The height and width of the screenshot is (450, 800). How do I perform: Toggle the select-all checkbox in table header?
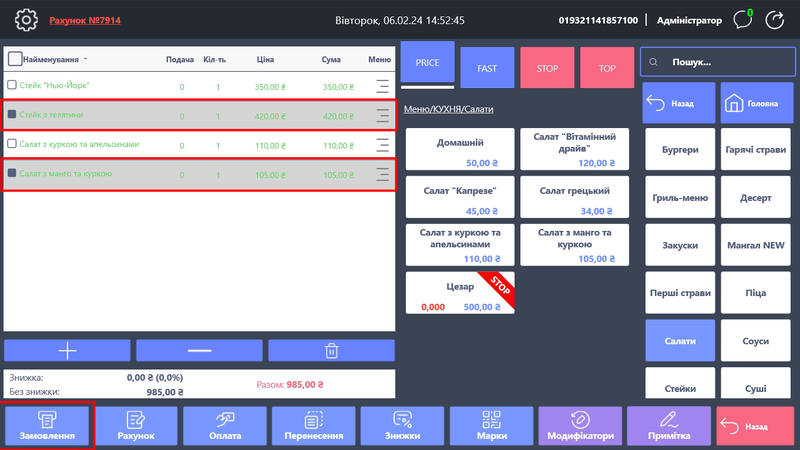click(x=14, y=59)
